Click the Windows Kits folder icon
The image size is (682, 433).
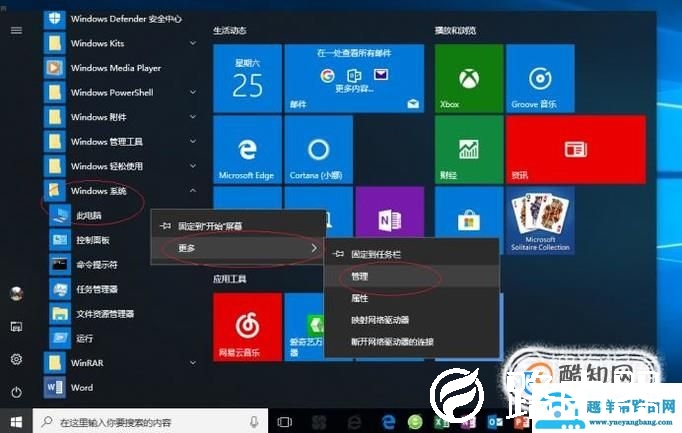54,43
